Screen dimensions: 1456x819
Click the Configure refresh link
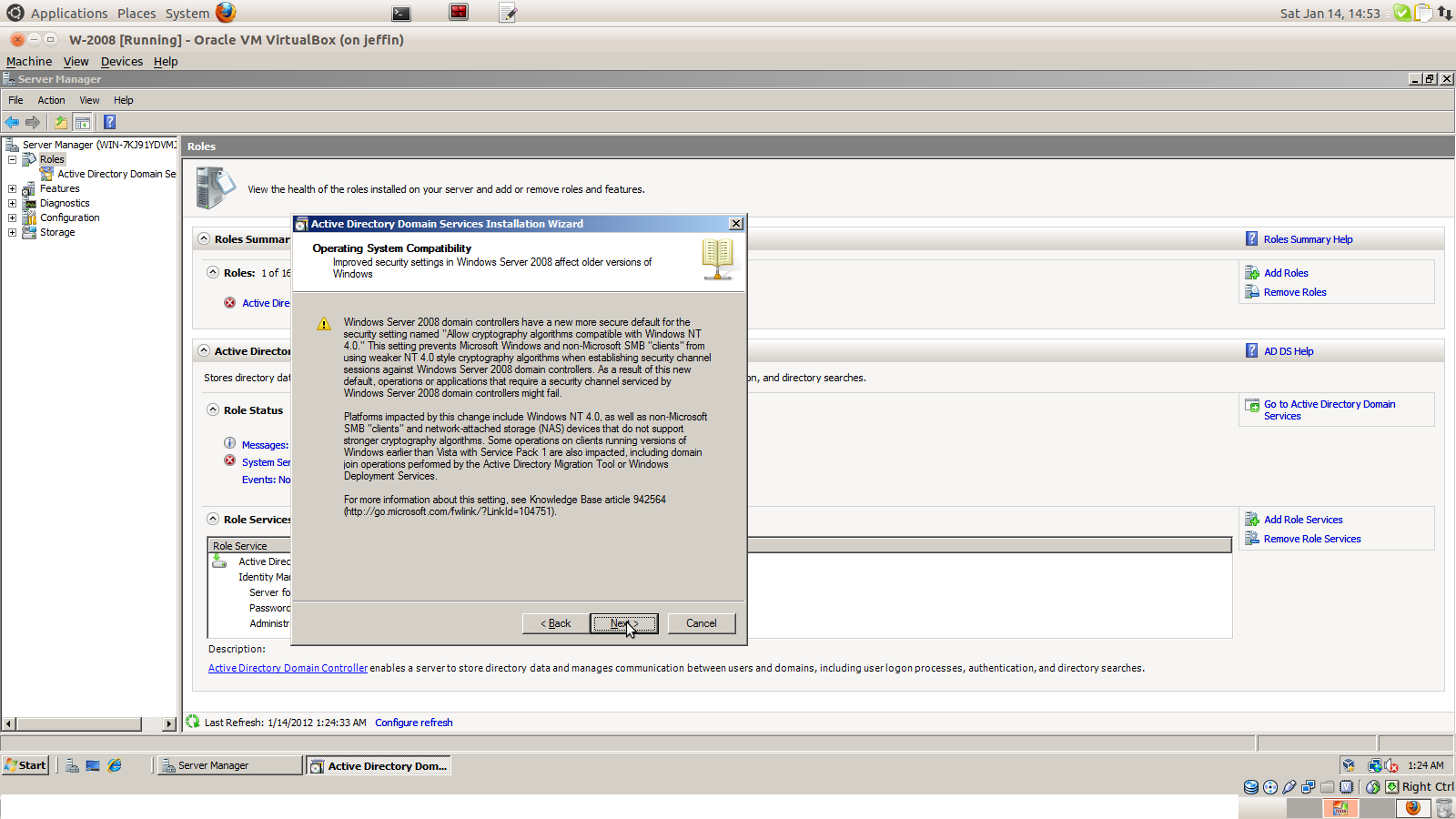[x=414, y=723]
